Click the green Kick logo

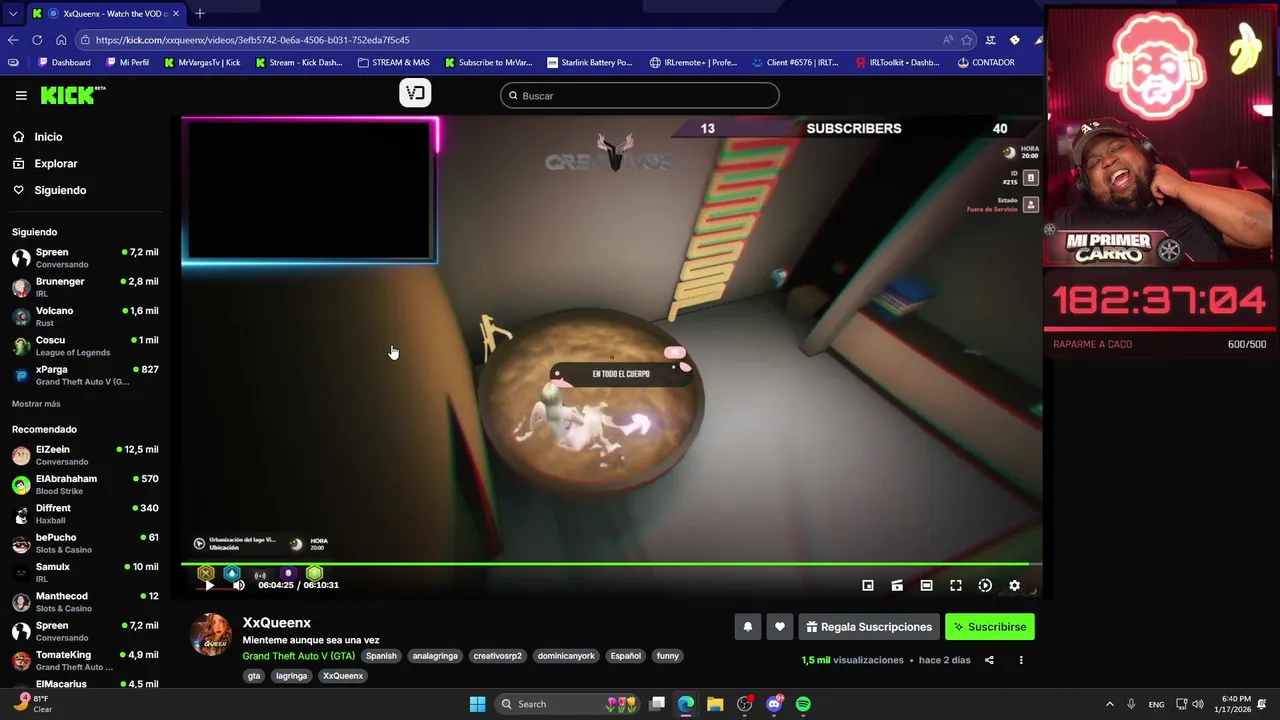click(73, 95)
